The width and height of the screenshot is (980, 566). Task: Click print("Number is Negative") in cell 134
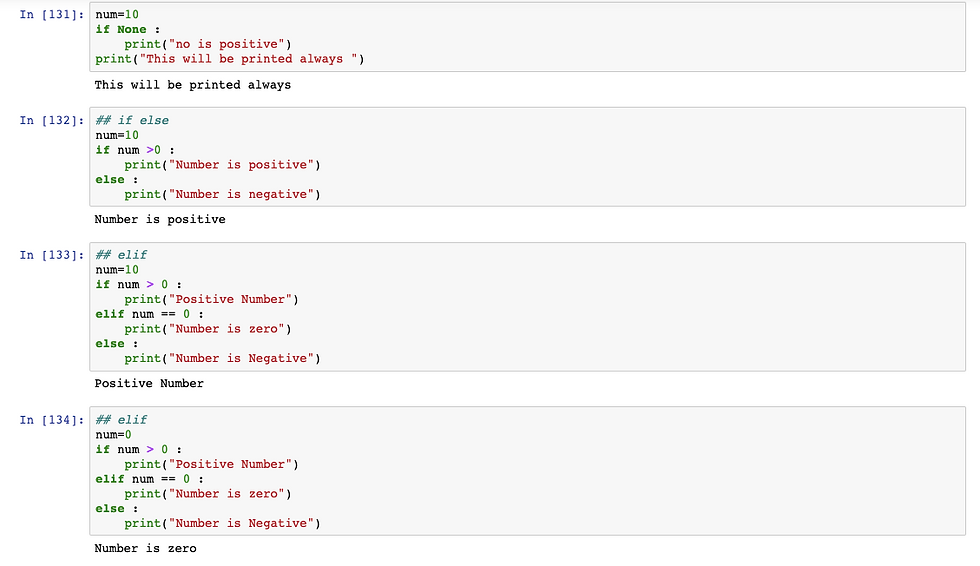[222, 524]
